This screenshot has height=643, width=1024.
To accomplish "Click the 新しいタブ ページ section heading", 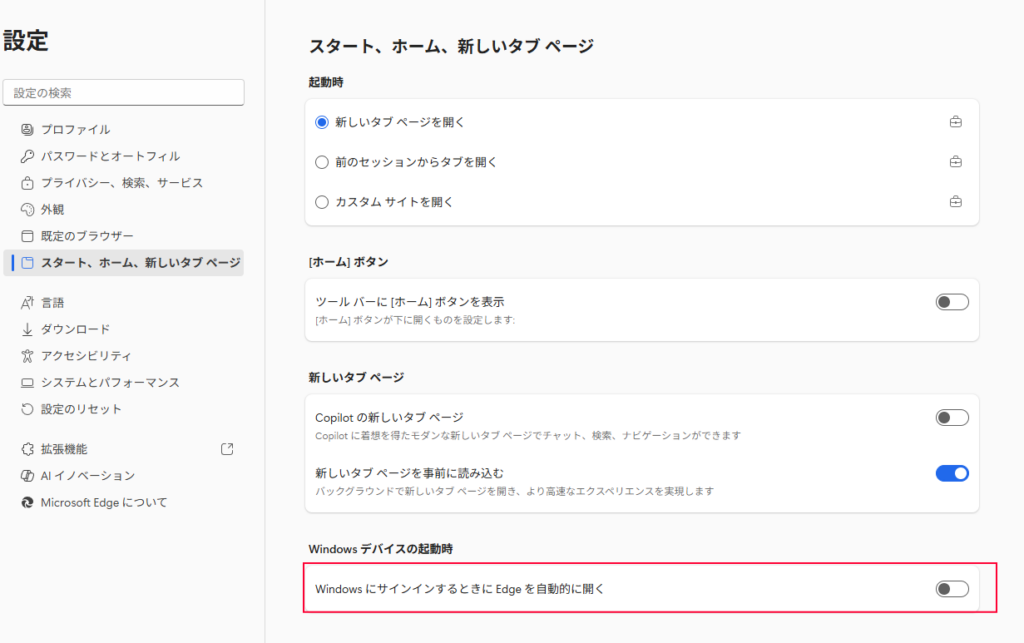I will pyautogui.click(x=356, y=377).
